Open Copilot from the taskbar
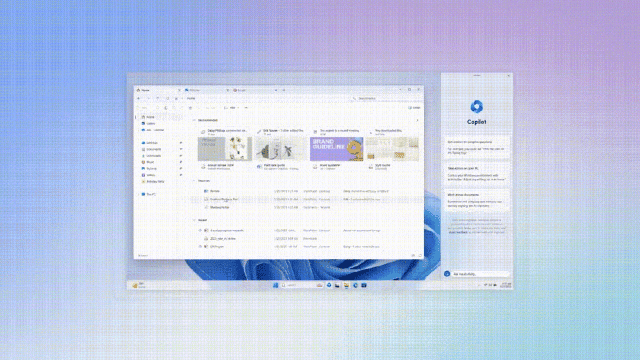The image size is (640, 360). pyautogui.click(x=329, y=285)
